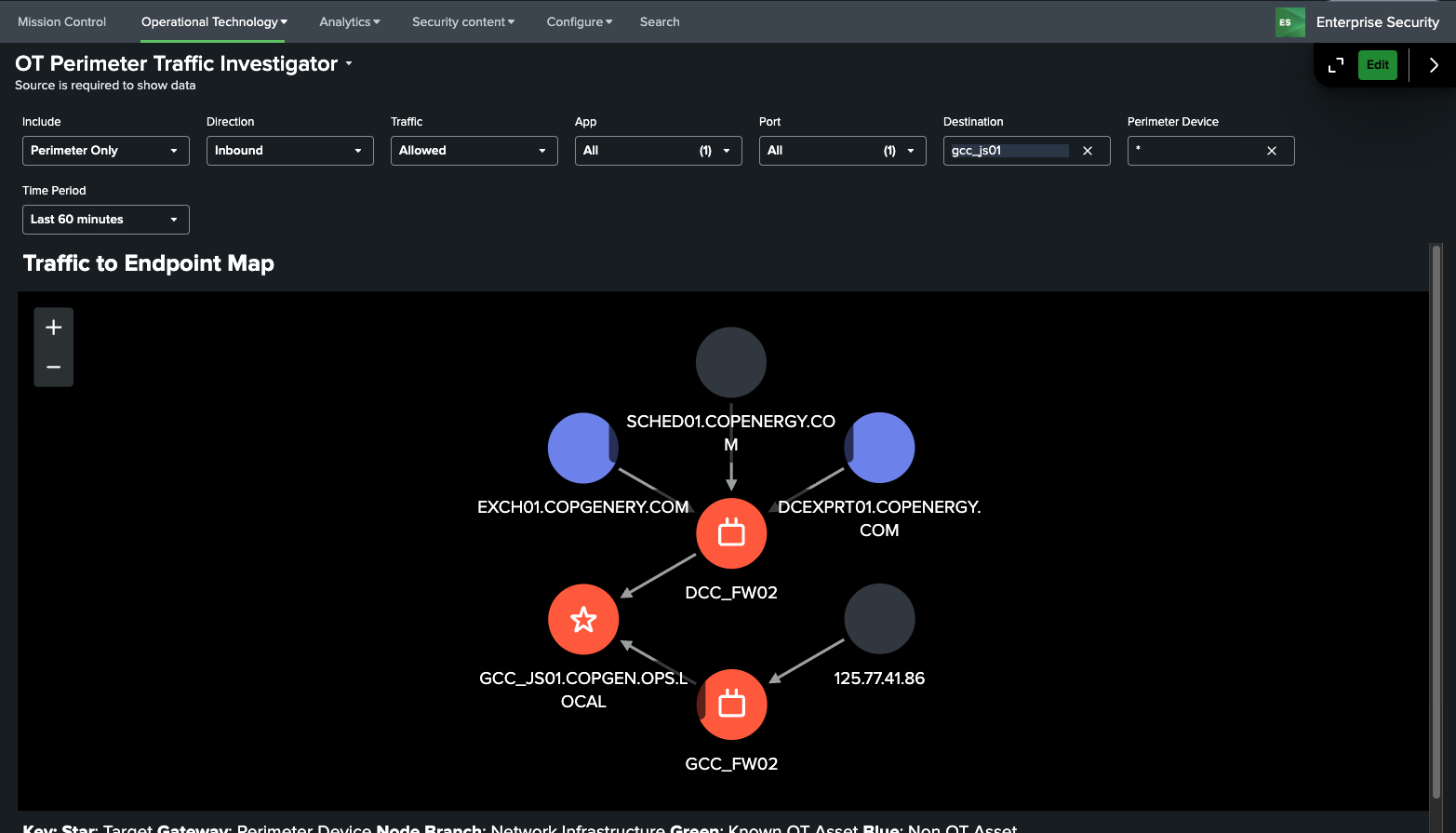Click the EXCH01.COPGENERY.COM blue node
Viewport: 1456px width, 833px height.
tap(582, 448)
